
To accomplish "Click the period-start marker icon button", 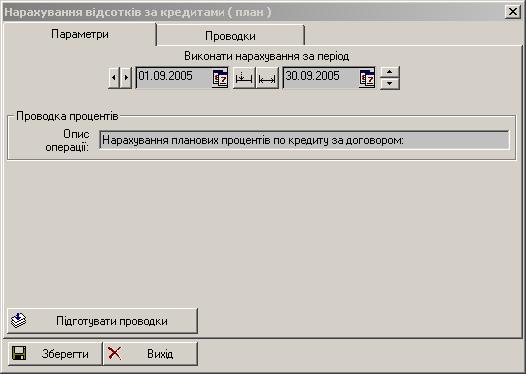I will click(x=244, y=78).
